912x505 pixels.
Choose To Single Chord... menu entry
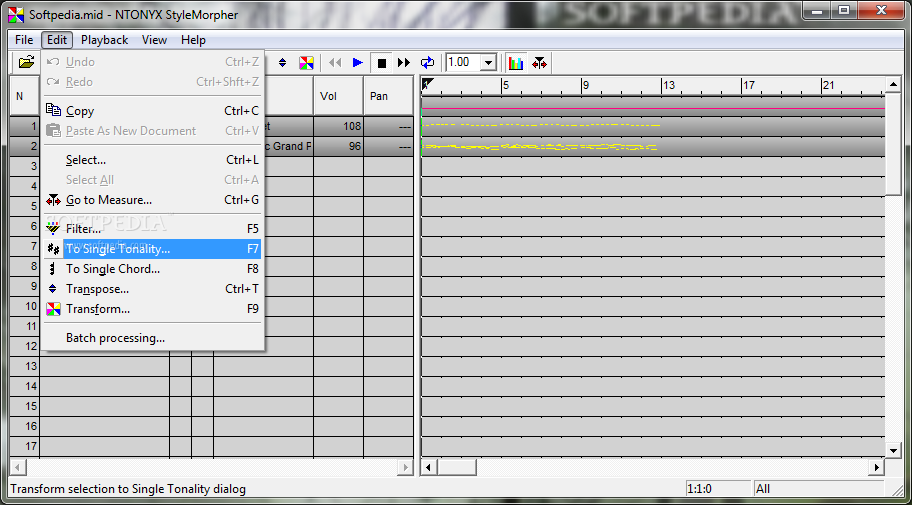152,269
